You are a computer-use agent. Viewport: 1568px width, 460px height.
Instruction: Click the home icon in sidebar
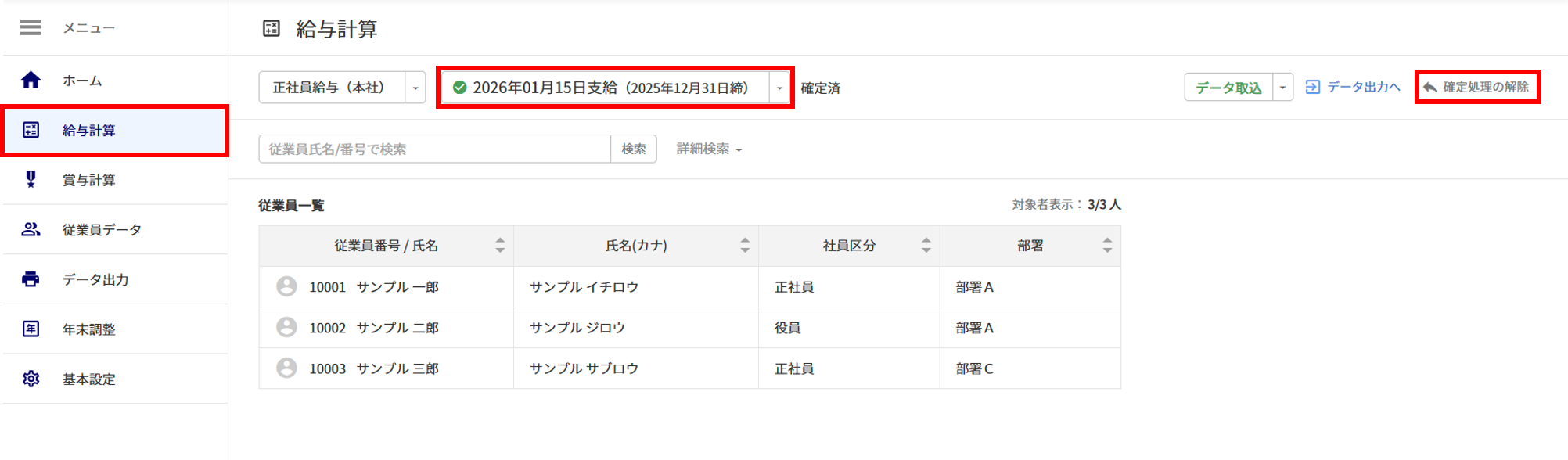31,80
